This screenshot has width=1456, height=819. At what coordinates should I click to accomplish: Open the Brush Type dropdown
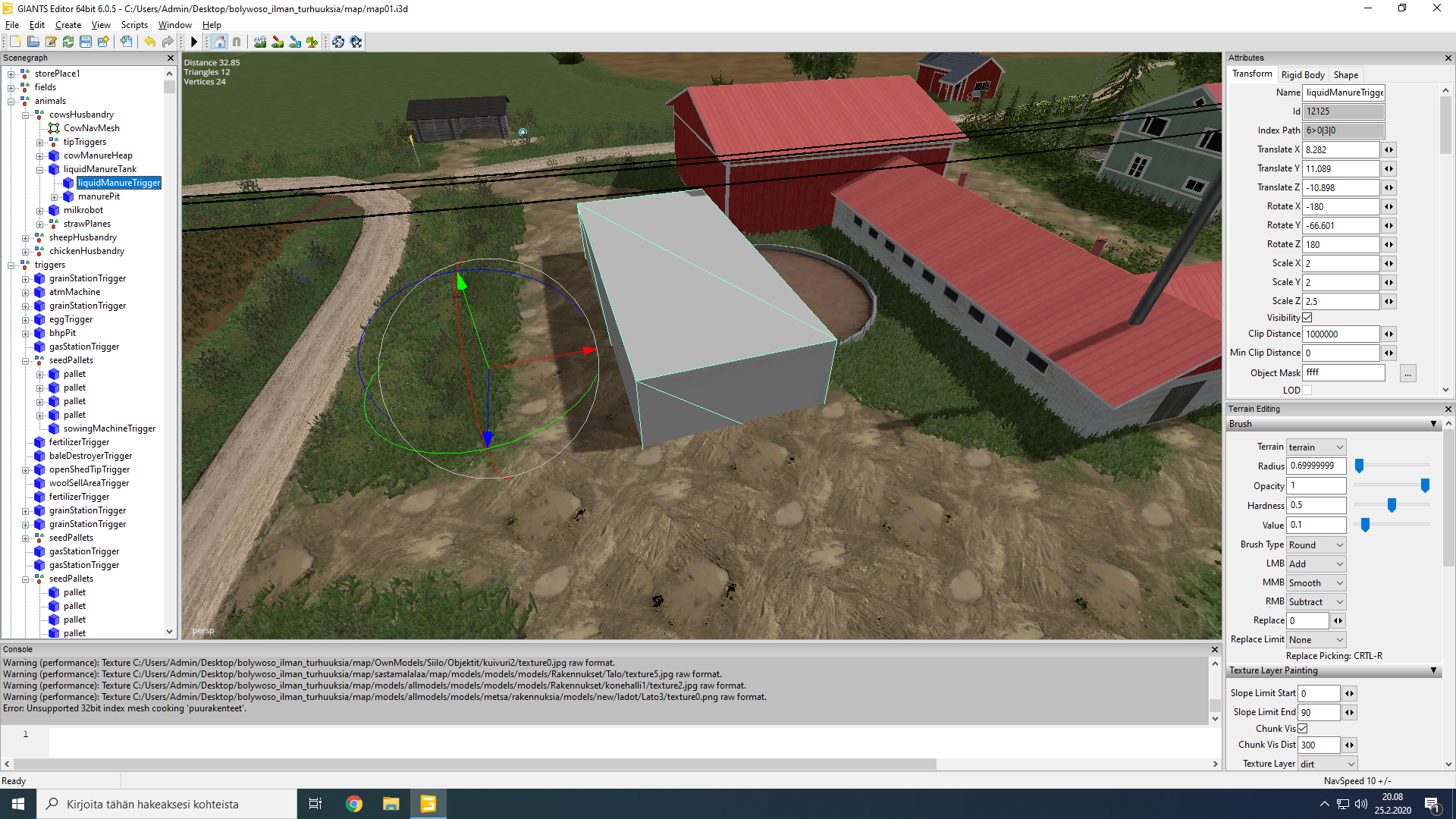click(1316, 545)
